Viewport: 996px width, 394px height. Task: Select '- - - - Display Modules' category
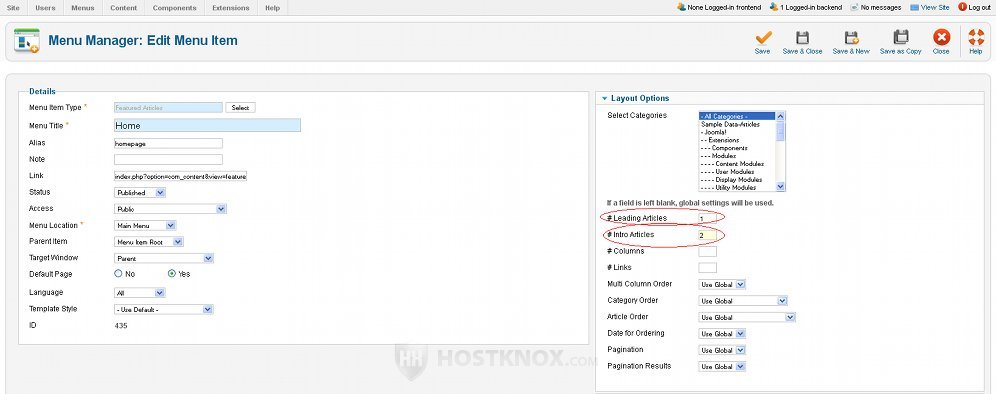coord(737,180)
